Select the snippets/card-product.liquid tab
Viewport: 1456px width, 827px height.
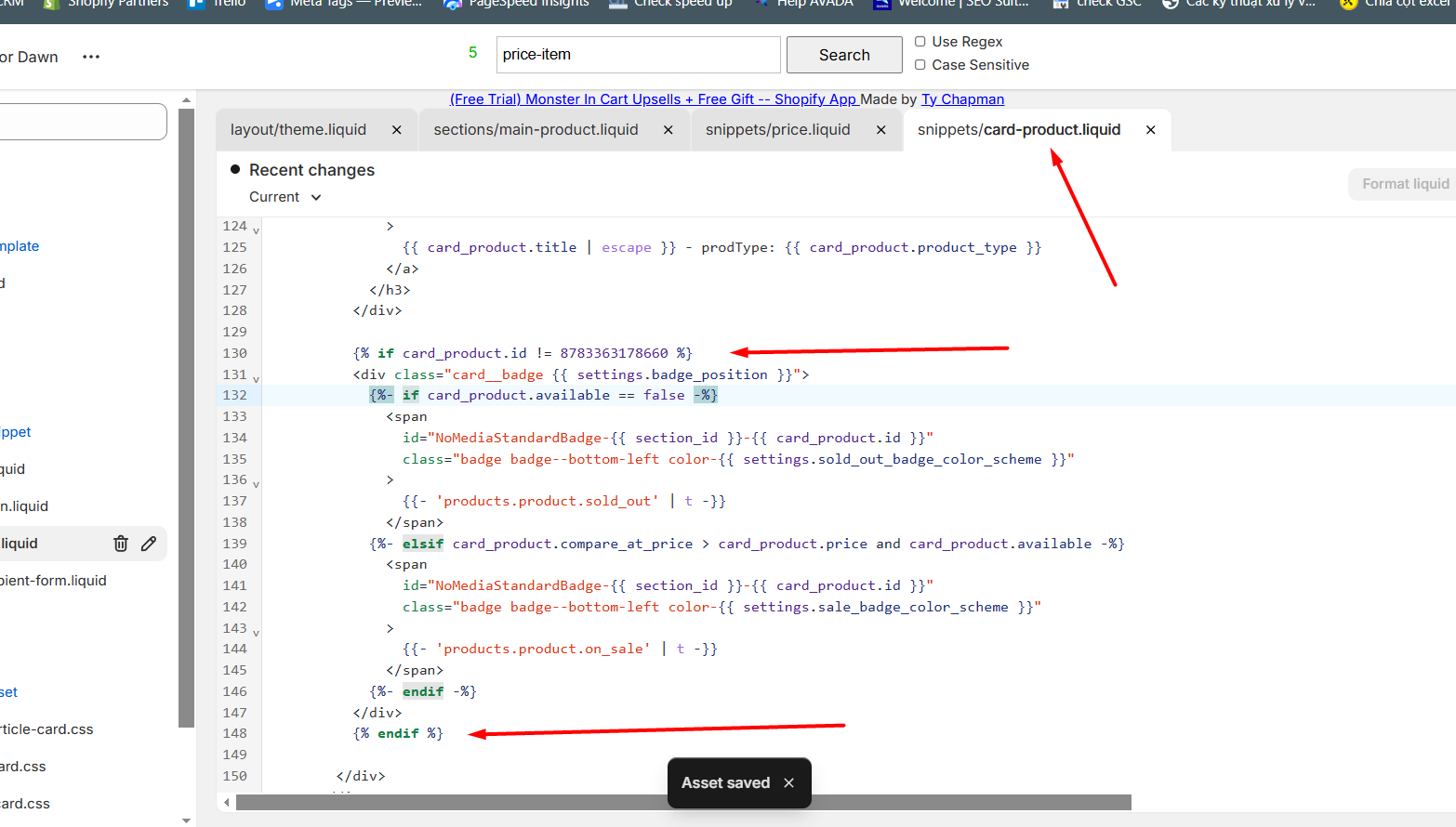click(1019, 130)
